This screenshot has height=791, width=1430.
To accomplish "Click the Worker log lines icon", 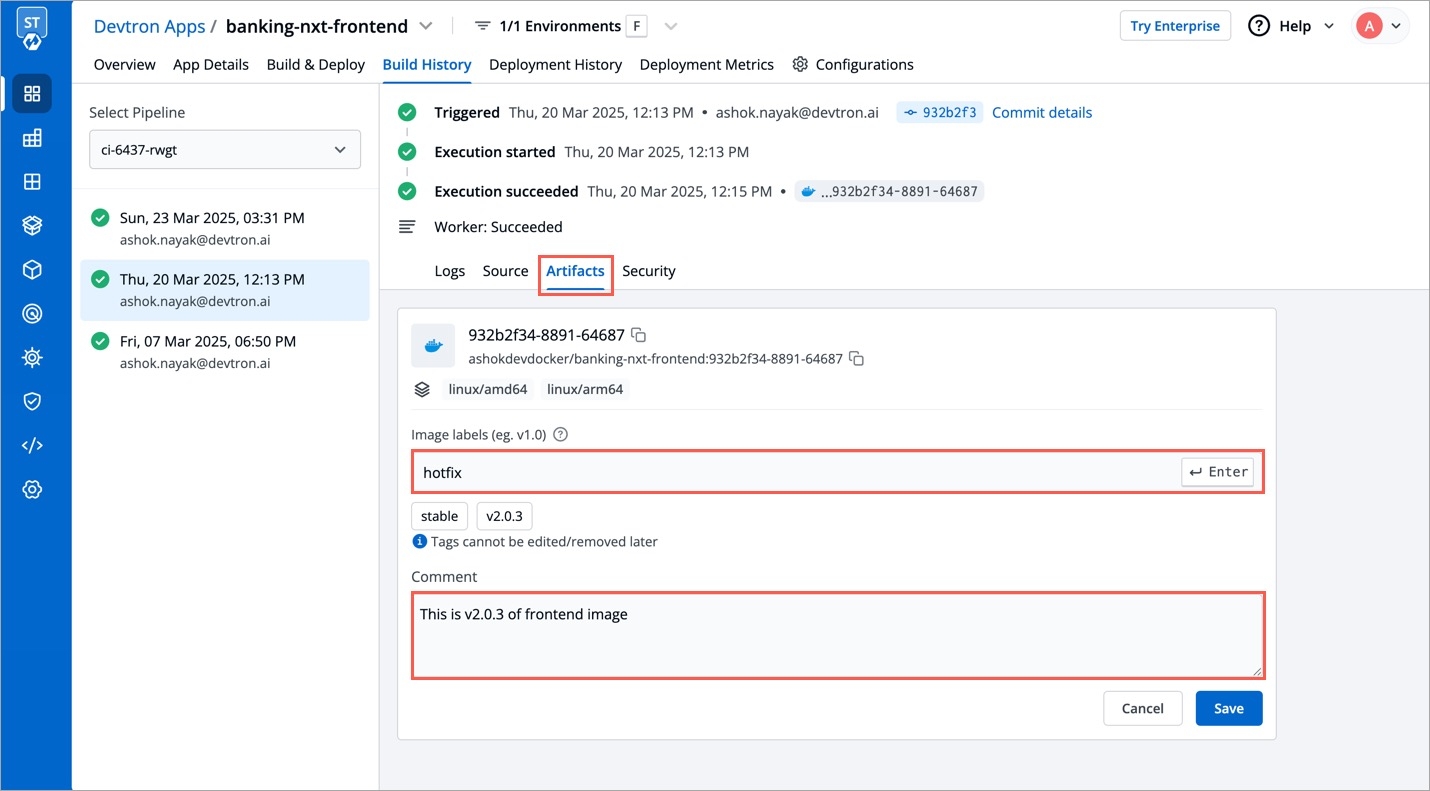I will tap(407, 227).
